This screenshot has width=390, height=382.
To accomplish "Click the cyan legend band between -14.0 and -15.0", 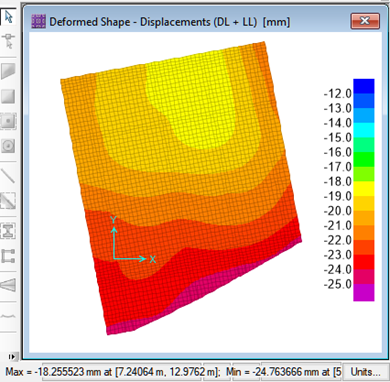I will 364,130.
